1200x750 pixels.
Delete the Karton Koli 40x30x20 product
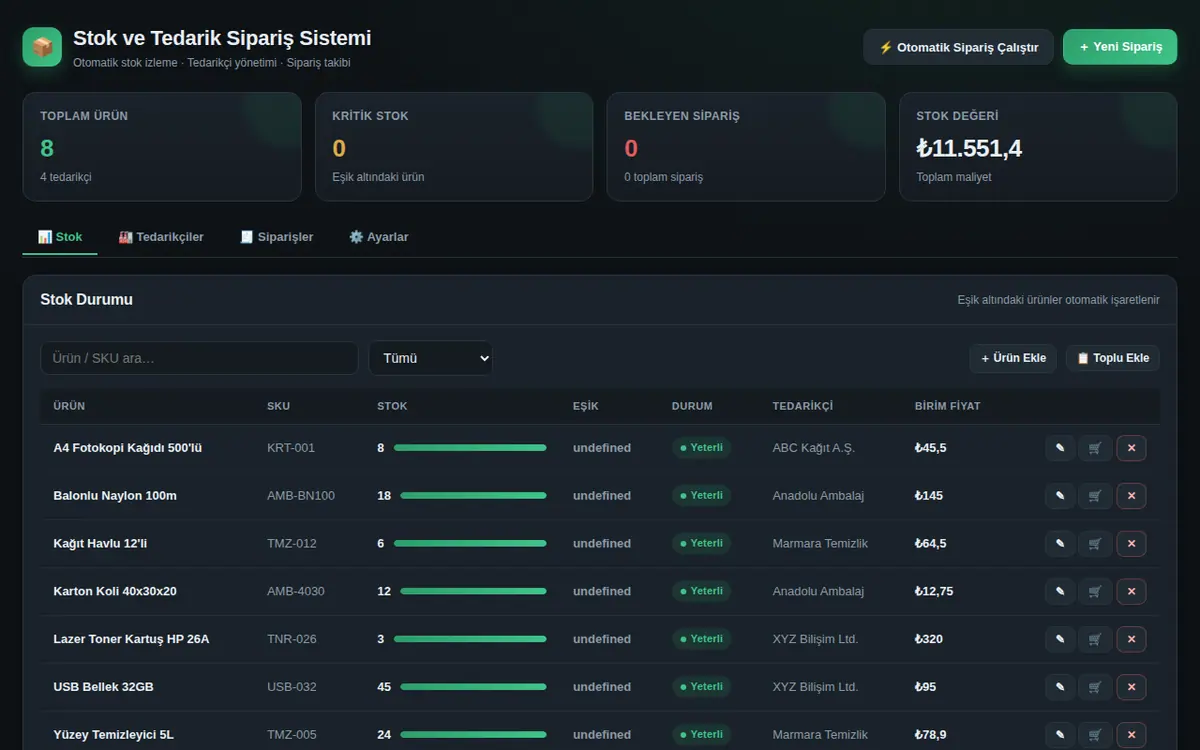pos(1131,592)
